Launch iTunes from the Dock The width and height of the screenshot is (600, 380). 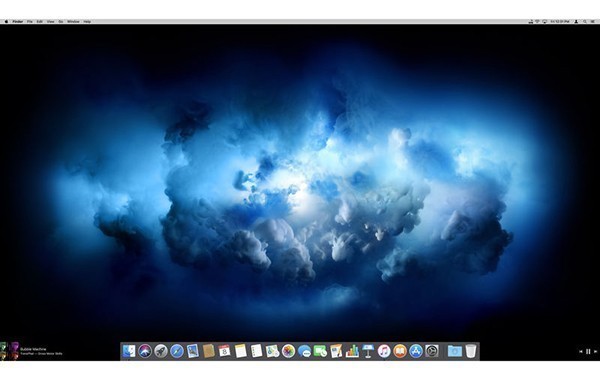pyautogui.click(x=384, y=351)
